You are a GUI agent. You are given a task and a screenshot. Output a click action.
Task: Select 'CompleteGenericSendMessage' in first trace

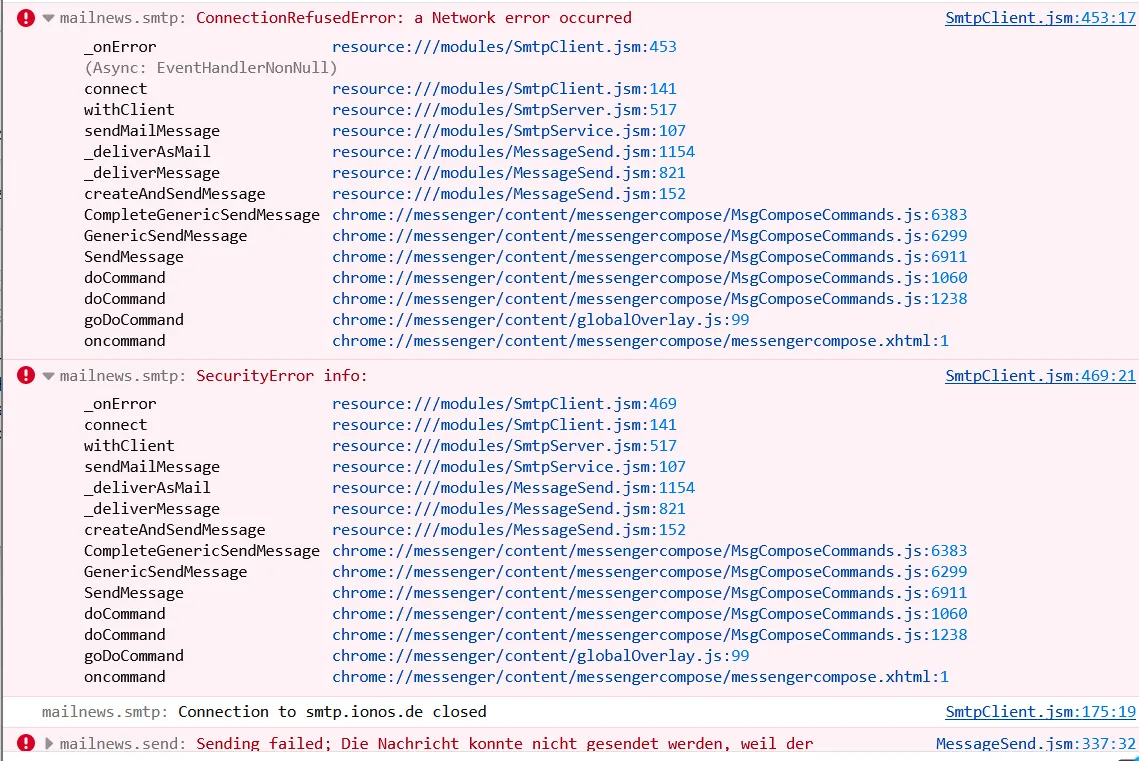click(x=202, y=215)
